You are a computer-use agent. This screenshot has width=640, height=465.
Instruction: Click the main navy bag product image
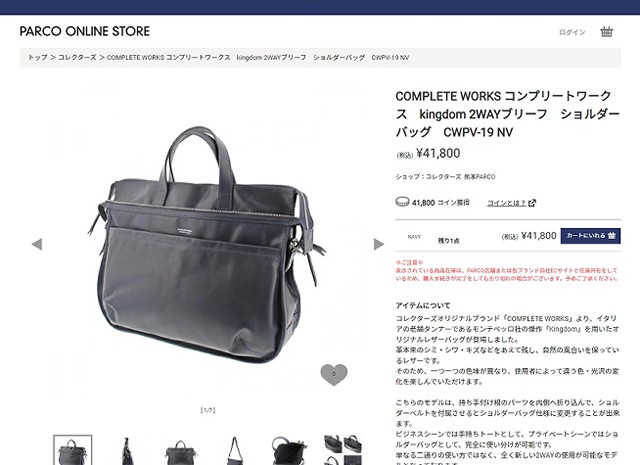click(208, 243)
